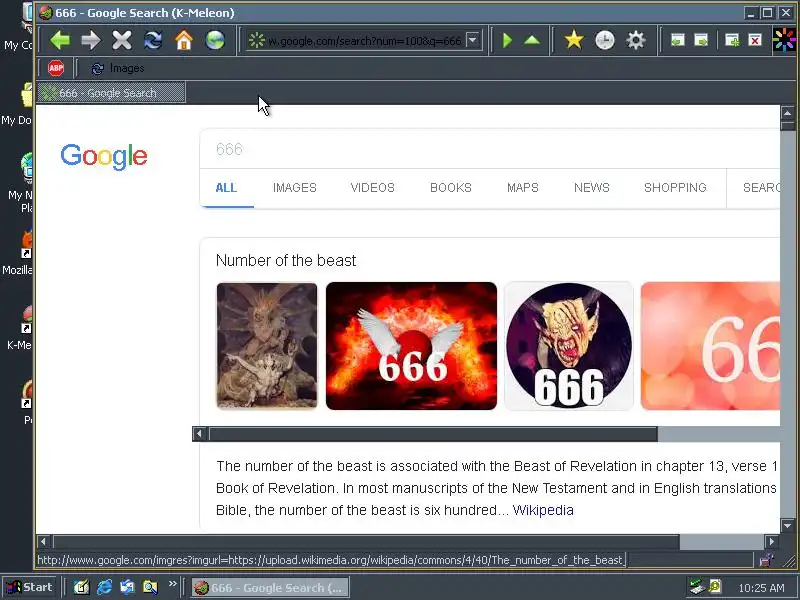Click the image carousel horizontal scrollbar thumb
Image resolution: width=800 pixels, height=600 pixels.
433,434
